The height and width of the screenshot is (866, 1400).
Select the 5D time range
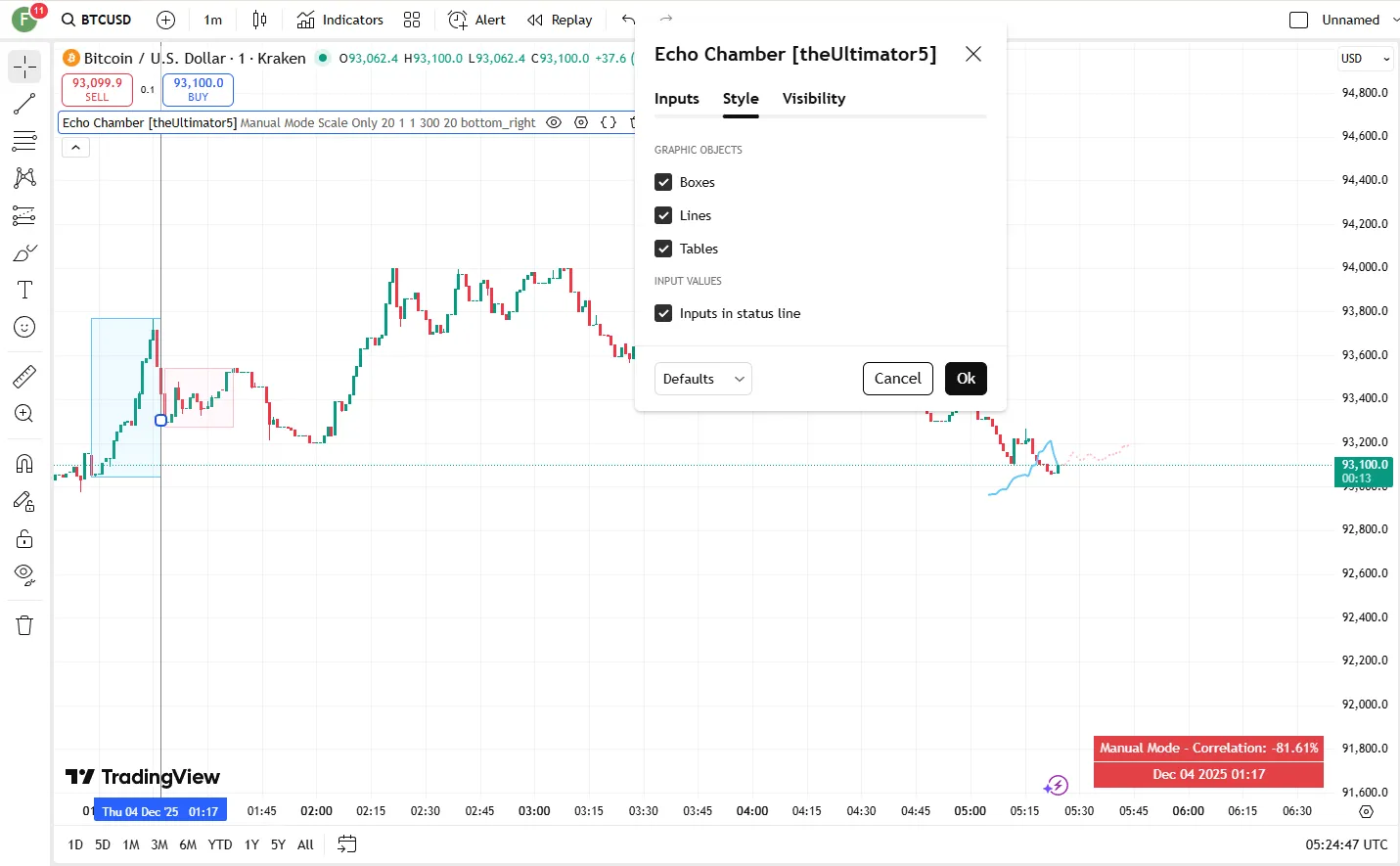tap(103, 844)
